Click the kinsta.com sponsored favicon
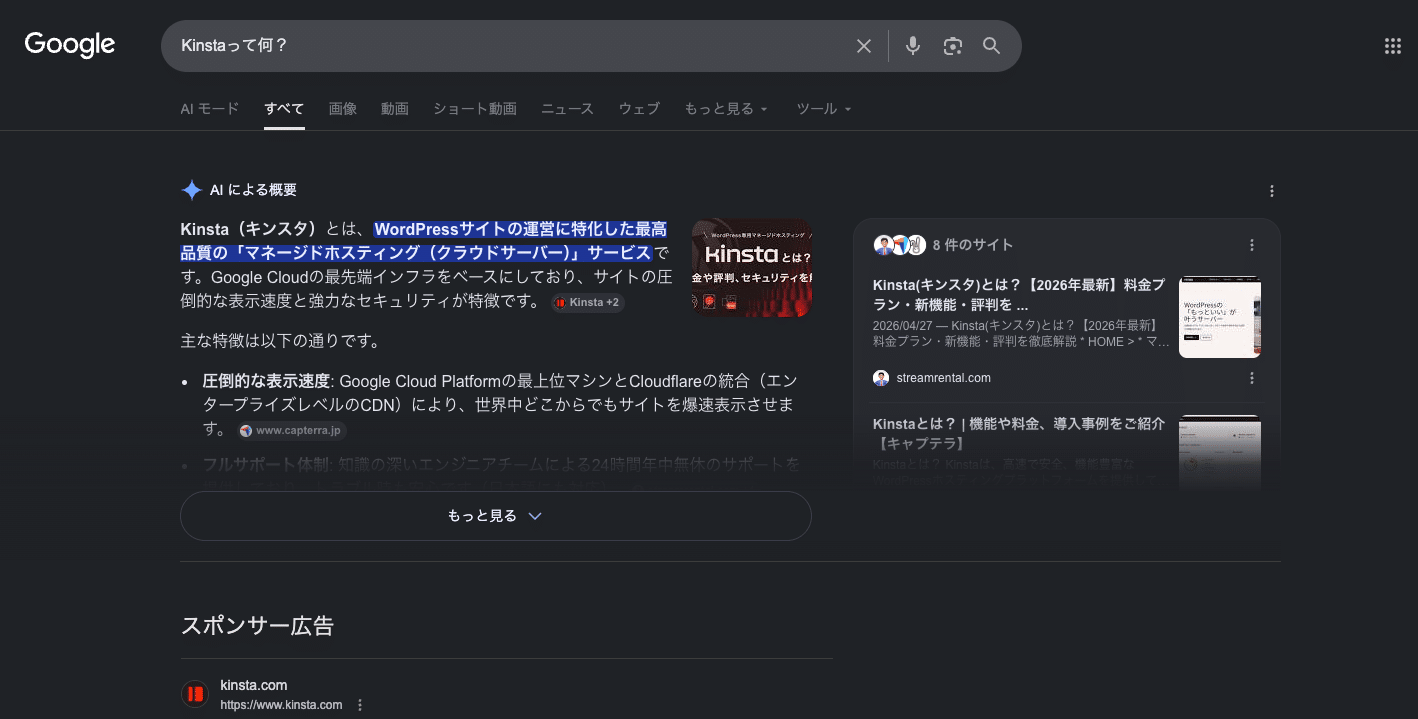The height and width of the screenshot is (719, 1418). click(195, 694)
